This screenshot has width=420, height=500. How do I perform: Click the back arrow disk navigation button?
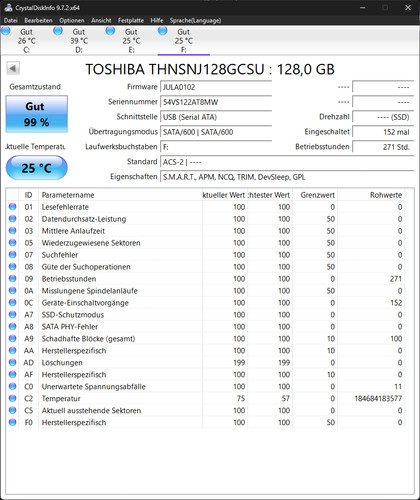pos(13,68)
